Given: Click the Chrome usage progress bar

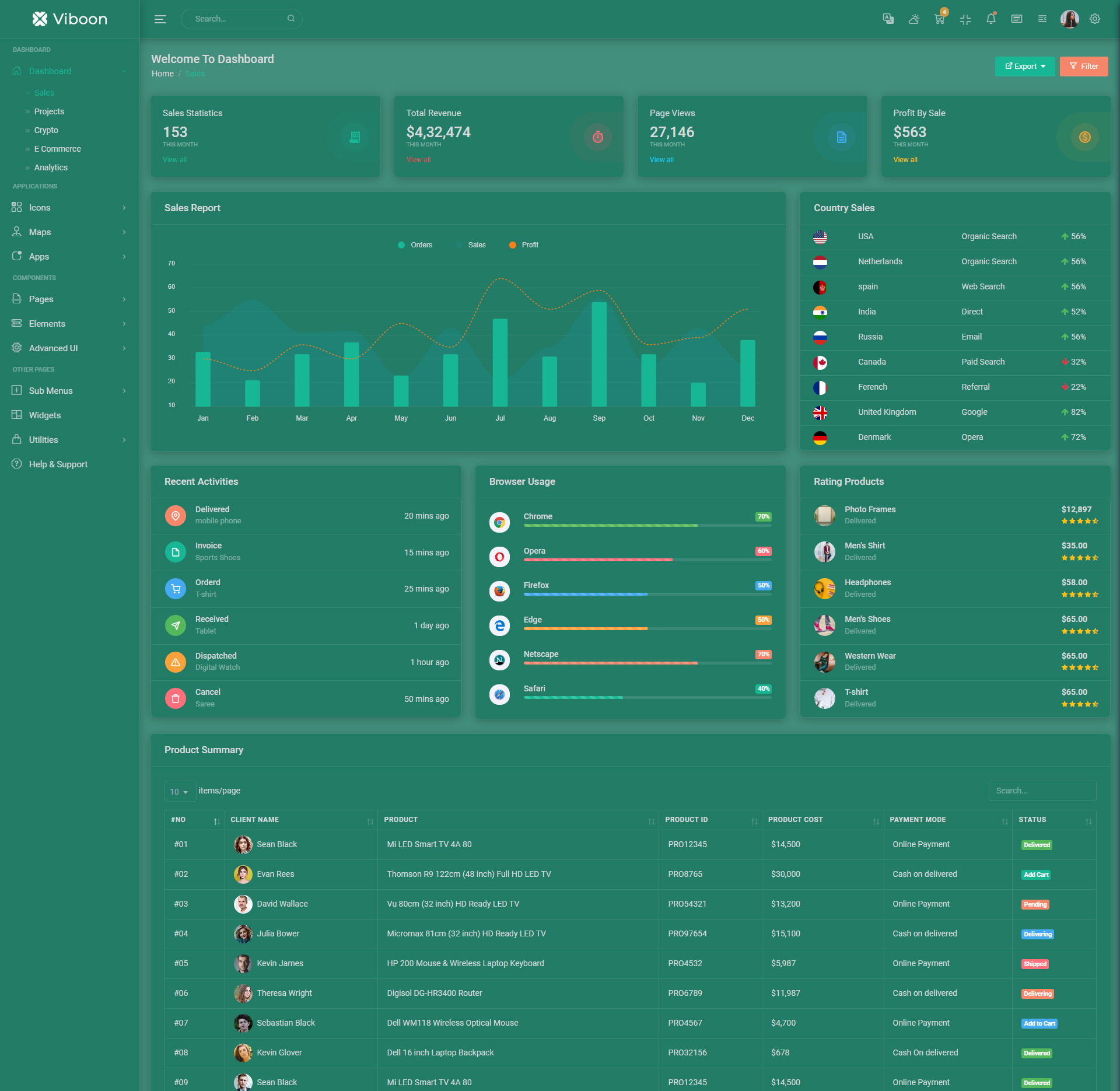Looking at the screenshot, I should 647,526.
